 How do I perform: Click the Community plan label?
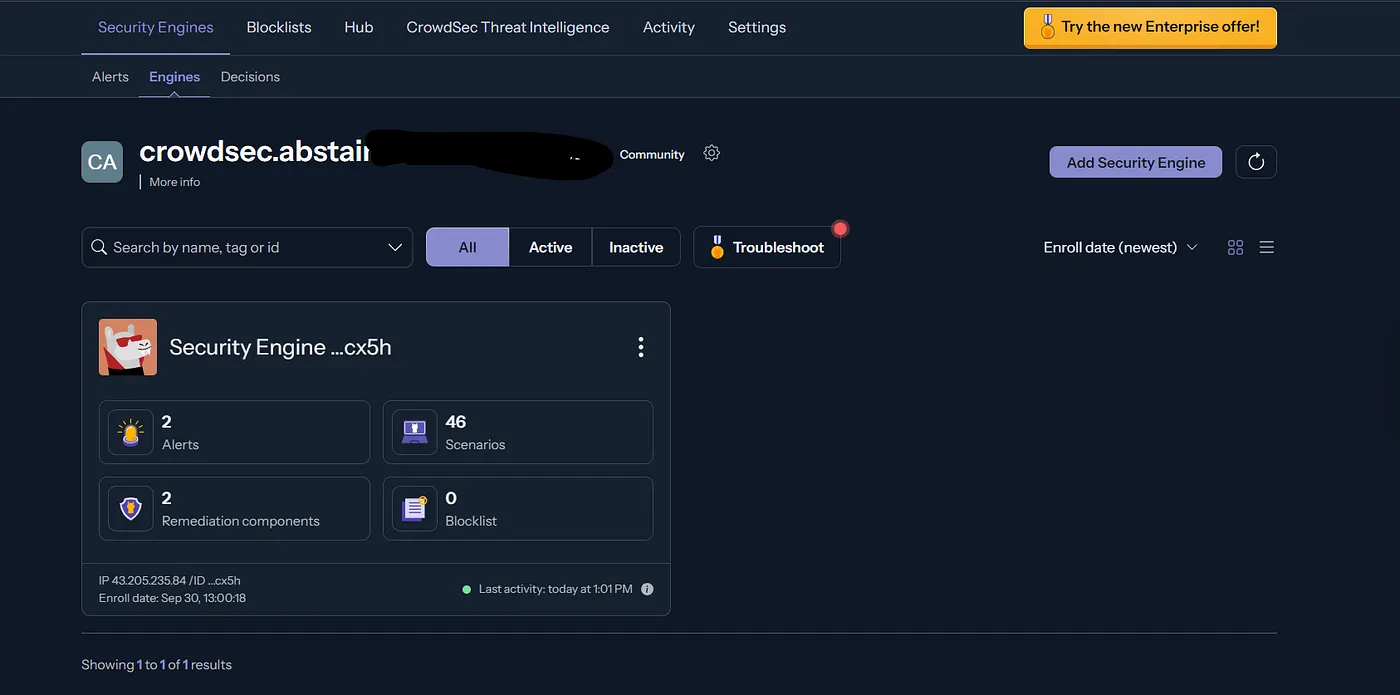coord(652,154)
